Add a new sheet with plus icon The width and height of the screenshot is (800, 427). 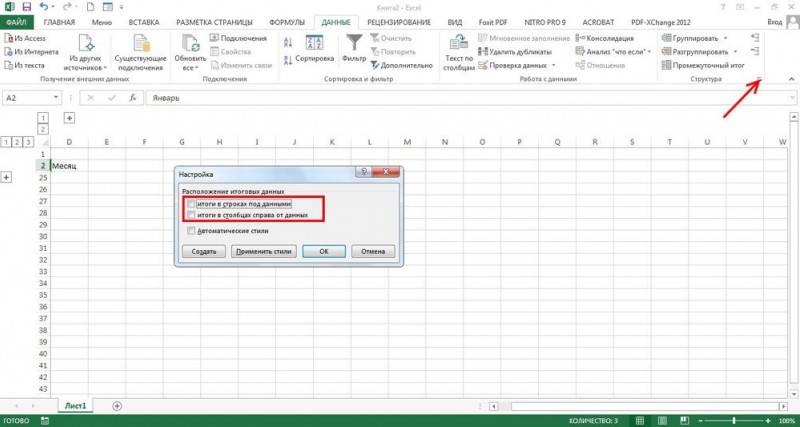coord(117,406)
